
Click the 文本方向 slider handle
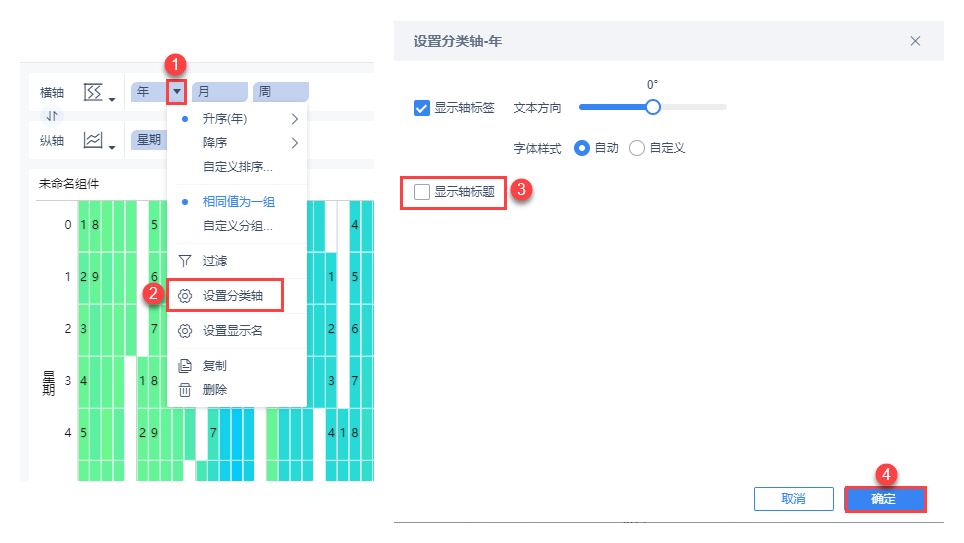[x=652, y=107]
